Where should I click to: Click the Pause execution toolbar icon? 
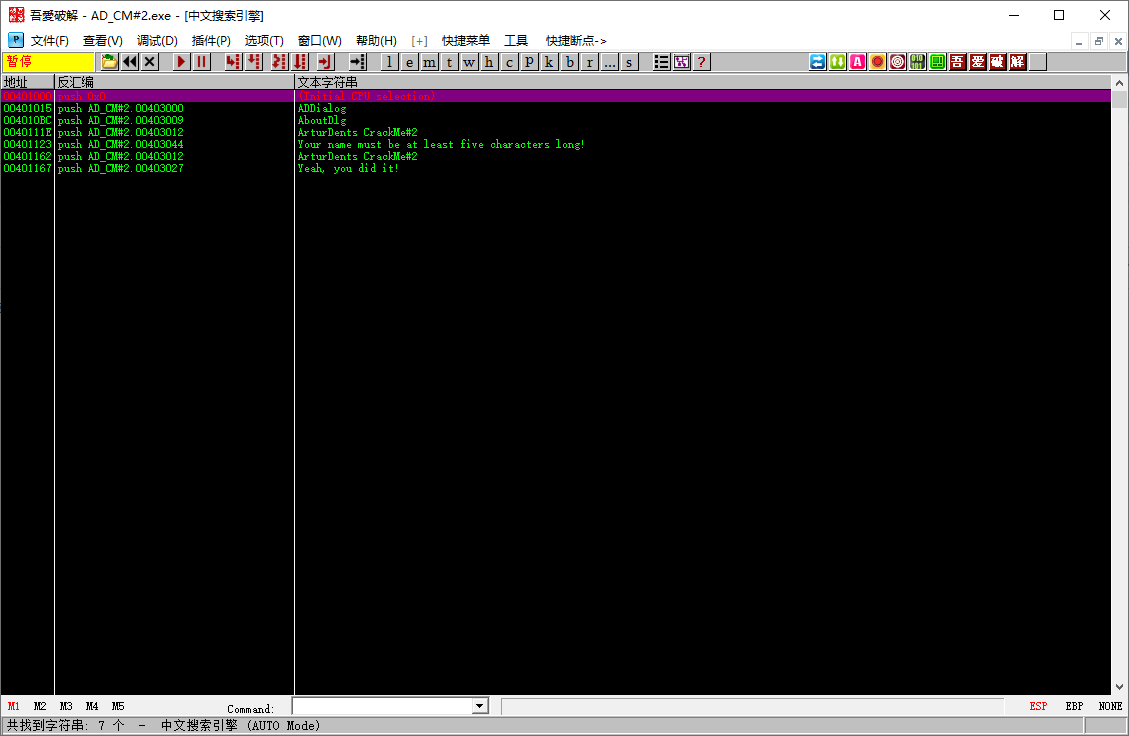[x=202, y=62]
